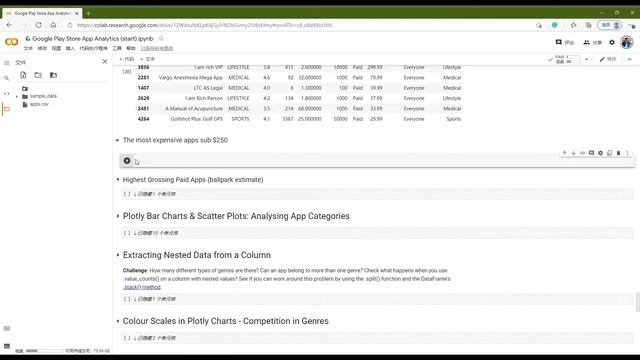Screen dimensions: 640x360
Task: Select the apps.csv file
Action: (39, 104)
